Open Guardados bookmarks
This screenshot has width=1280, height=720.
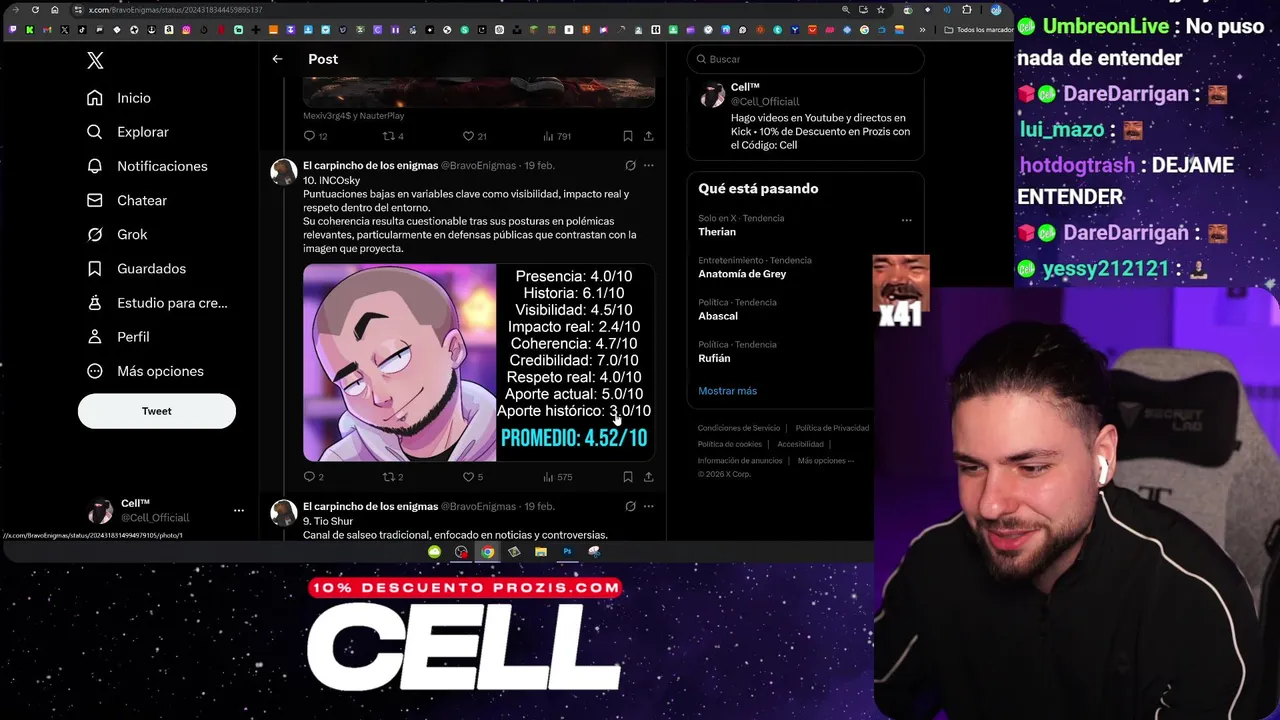[137, 268]
